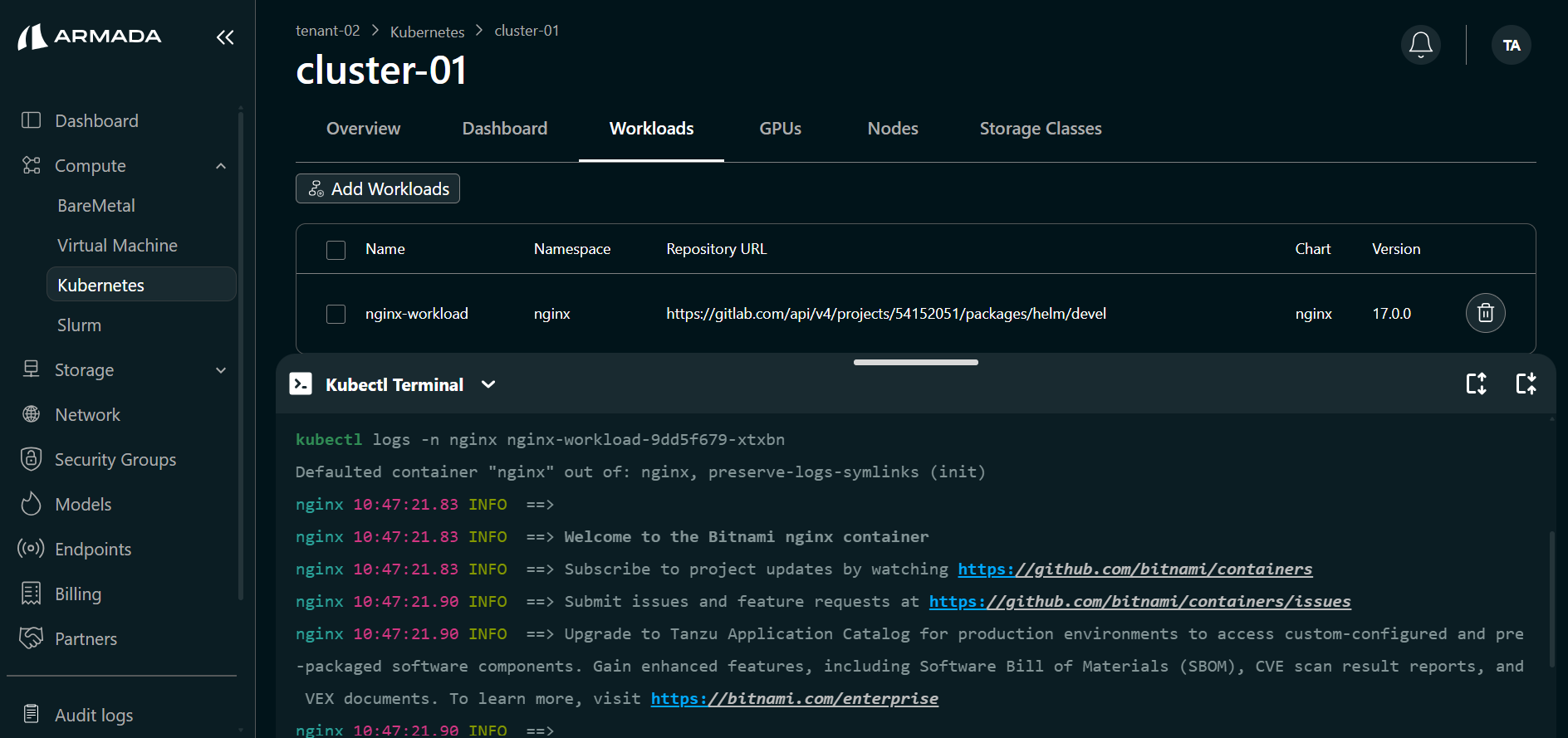The height and width of the screenshot is (738, 1568).
Task: Open notifications bell icon
Action: [1421, 45]
